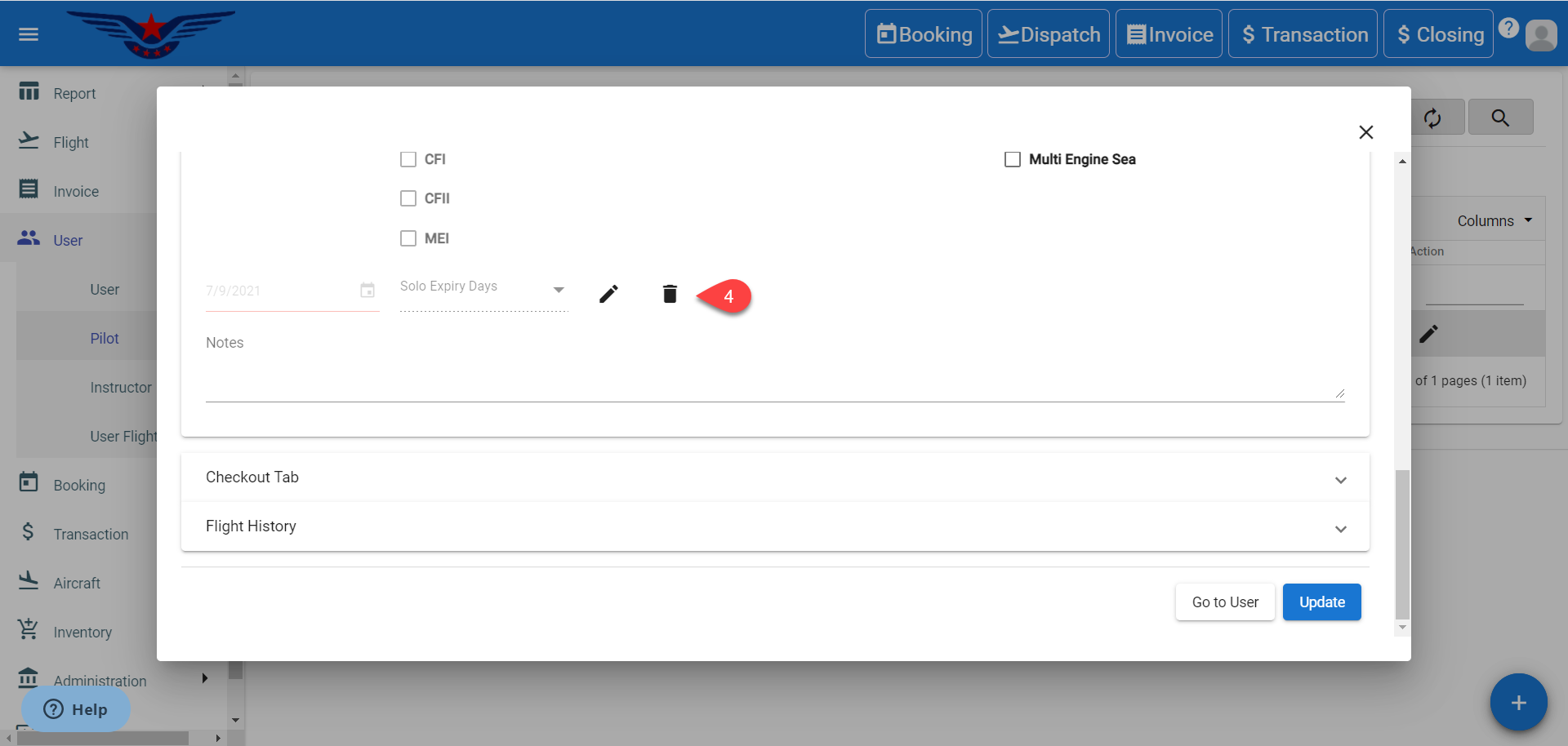
Task: Click the blue add plus button
Action: click(x=1518, y=702)
